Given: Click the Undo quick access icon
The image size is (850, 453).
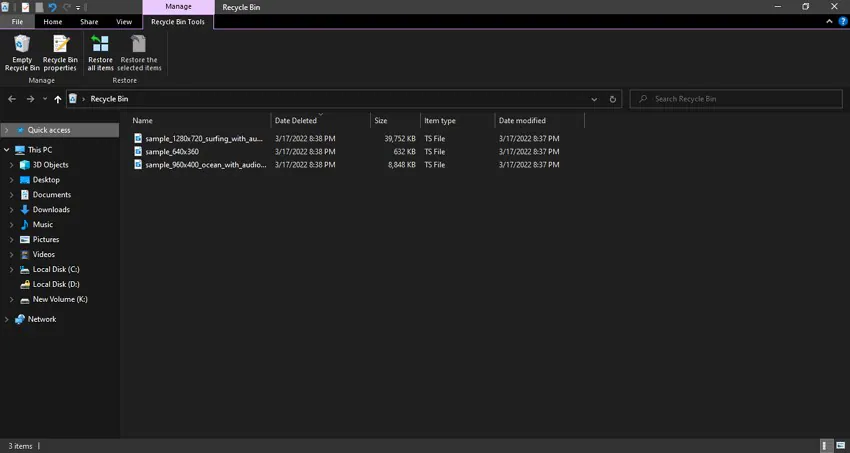Looking at the screenshot, I should coord(53,7).
